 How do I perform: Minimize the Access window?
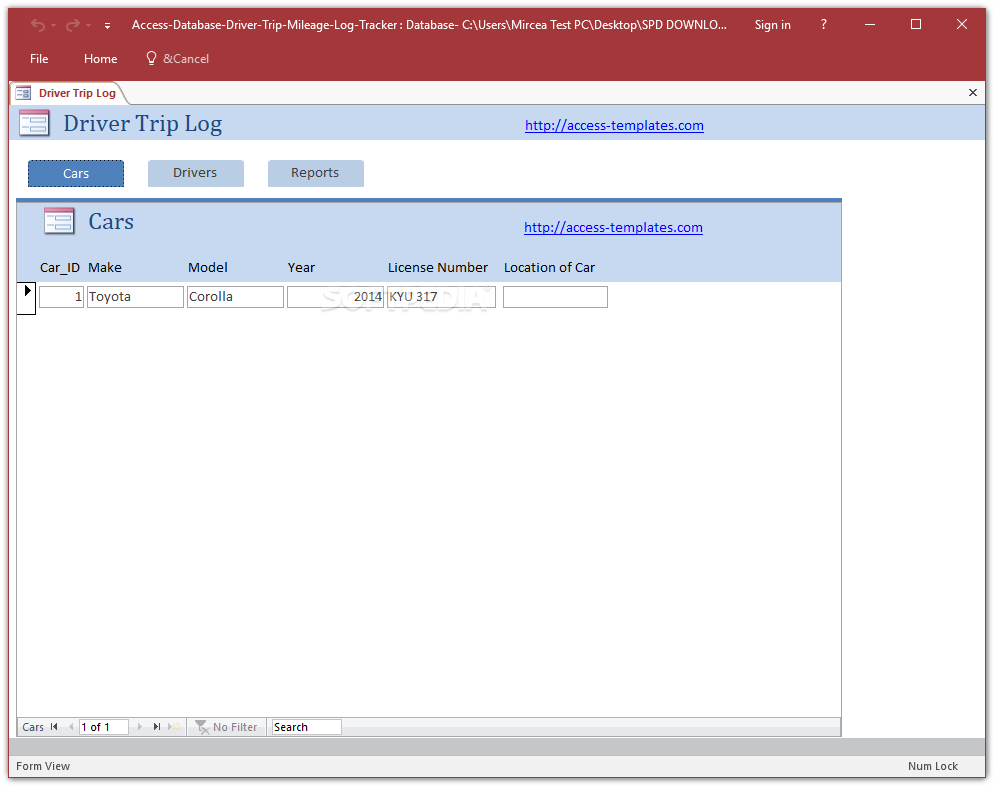[x=870, y=24]
